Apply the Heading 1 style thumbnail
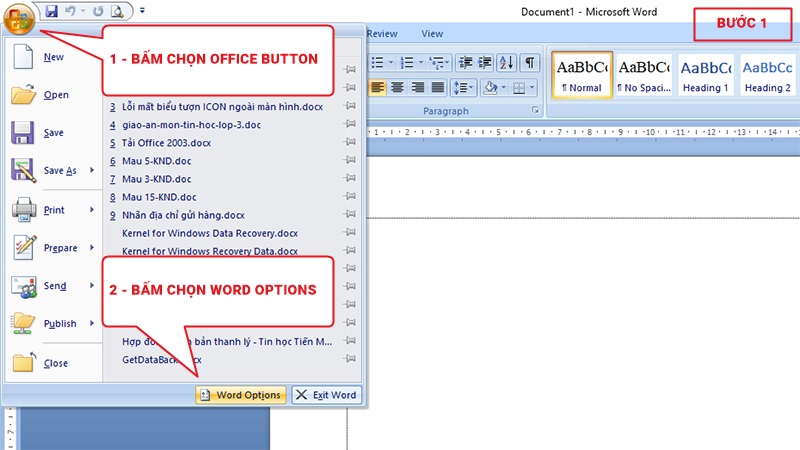 tap(706, 75)
